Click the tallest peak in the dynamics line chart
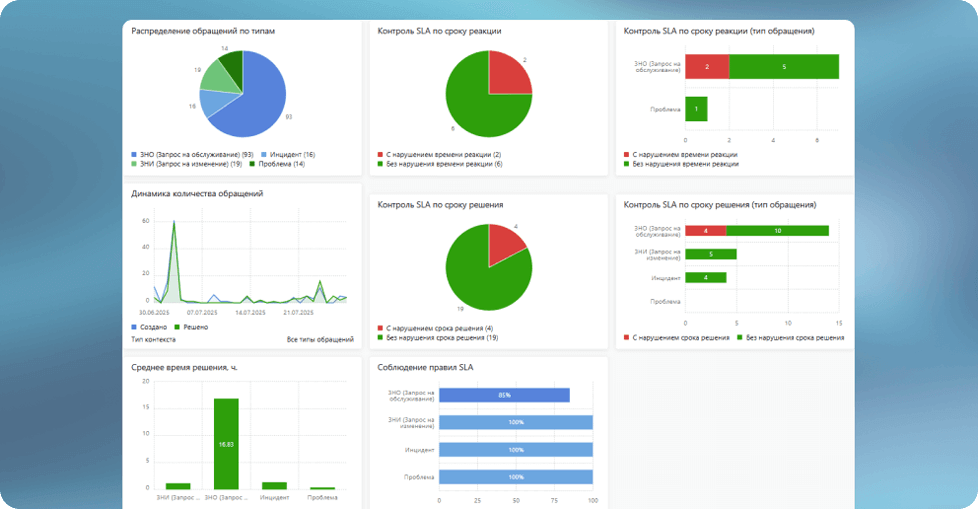This screenshot has height=509, width=978. click(x=174, y=223)
